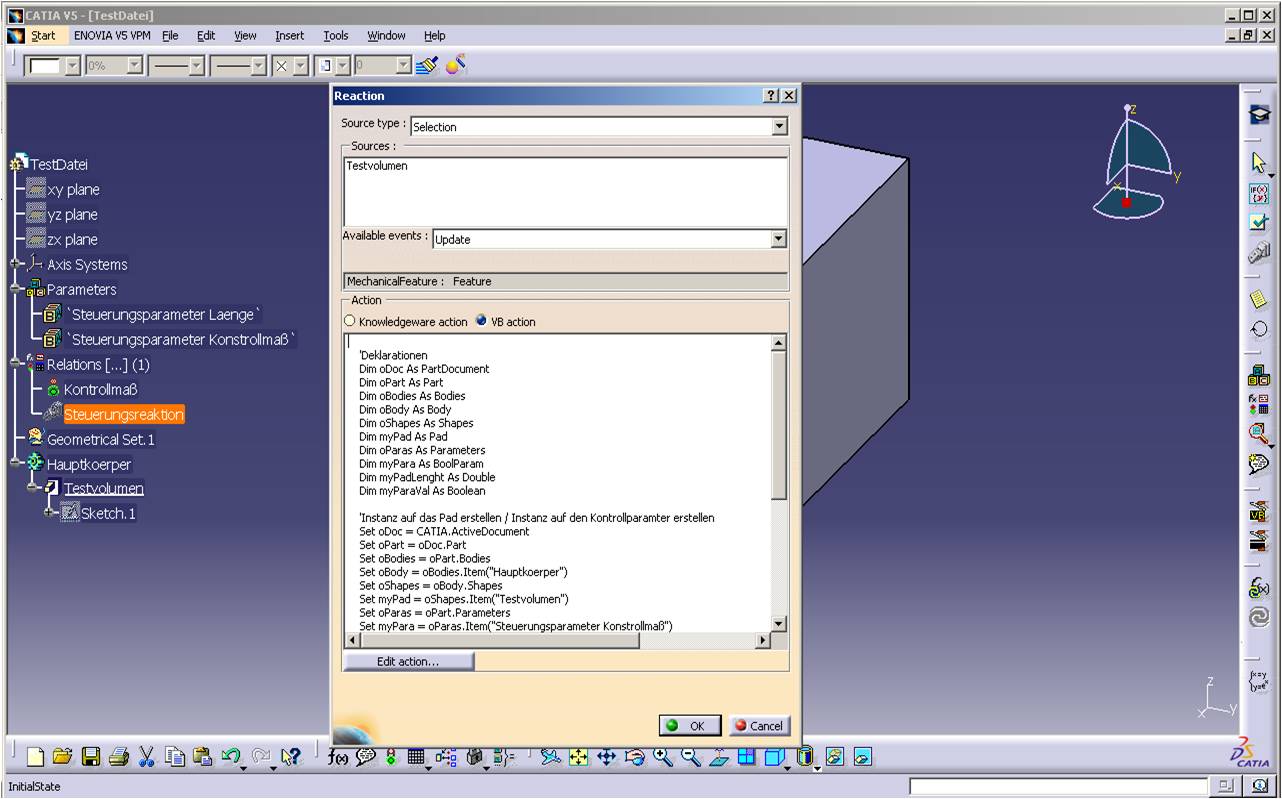Click the Macros with VB icon
1282x799 pixels.
point(1259,513)
